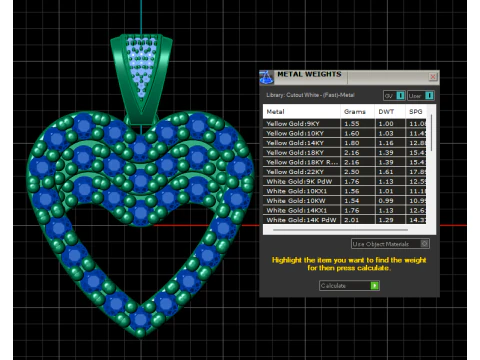Select the White Gold:10KX1 row
Image resolution: width=480 pixels, height=360 pixels.
tap(345, 191)
